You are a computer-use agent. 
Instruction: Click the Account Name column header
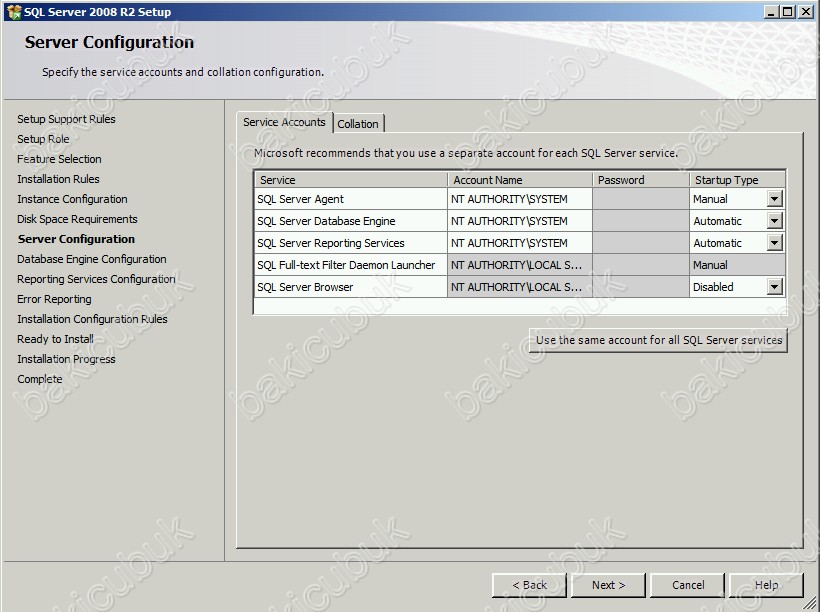click(520, 180)
